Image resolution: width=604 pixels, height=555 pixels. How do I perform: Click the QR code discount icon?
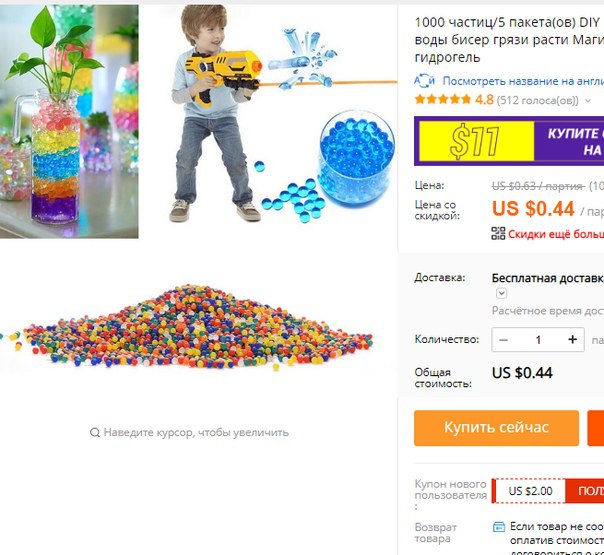coord(498,233)
